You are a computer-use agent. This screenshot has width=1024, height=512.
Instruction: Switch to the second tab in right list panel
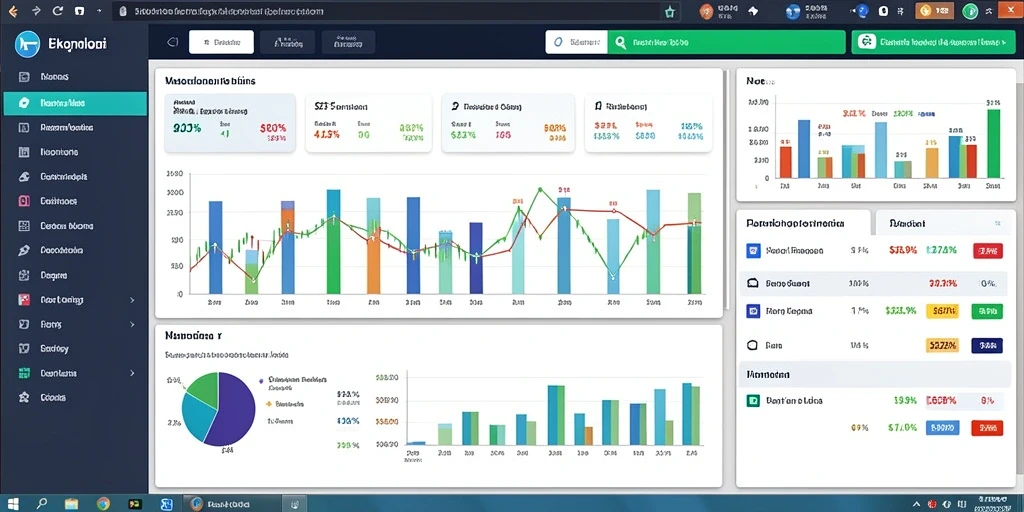coord(945,223)
